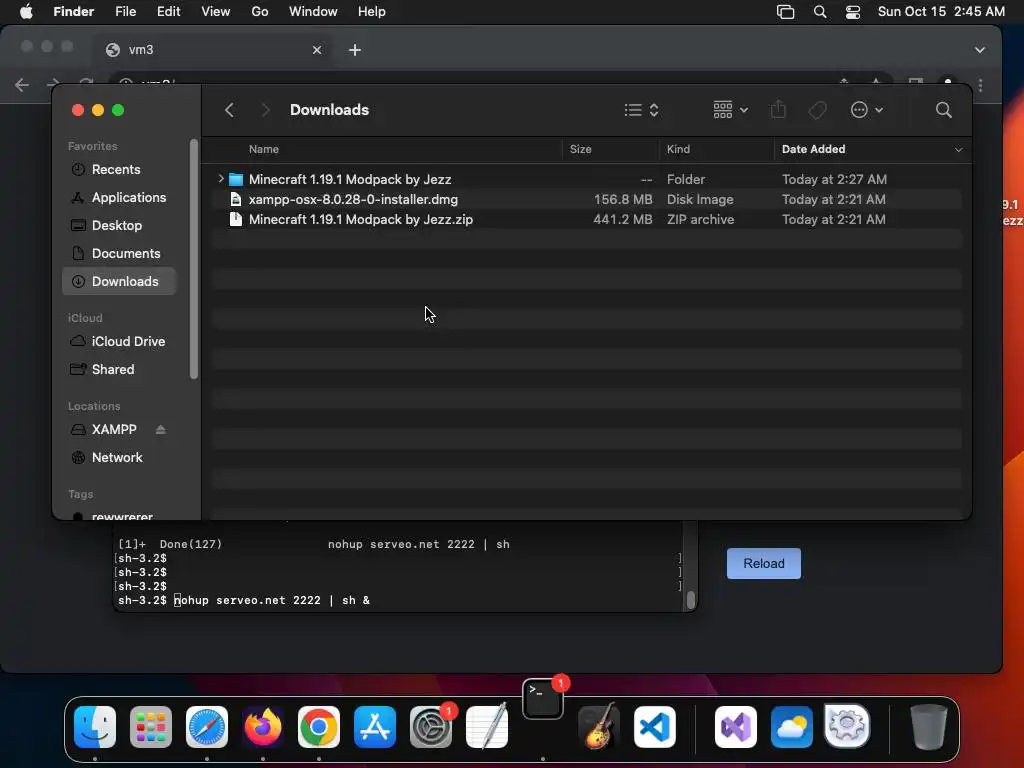Open the Edit menu
Screen dimensions: 1024x768
tap(168, 12)
